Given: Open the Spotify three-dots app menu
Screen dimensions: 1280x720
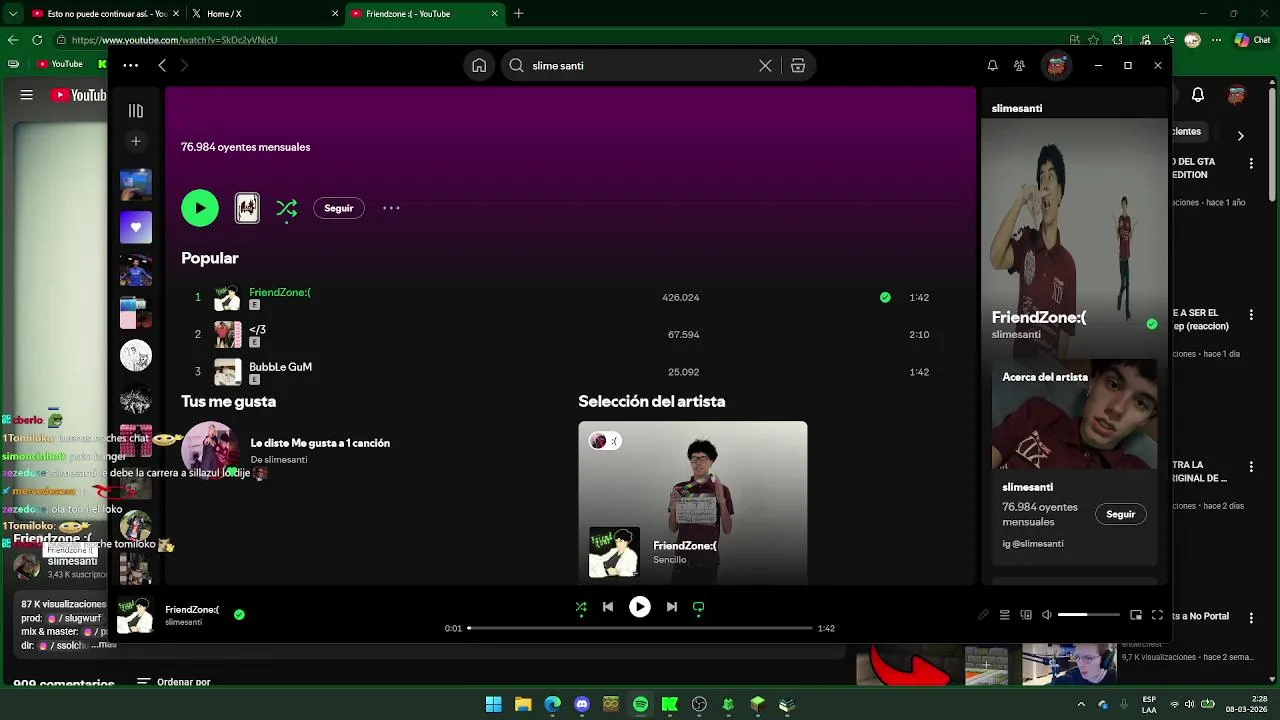Looking at the screenshot, I should tap(130, 65).
